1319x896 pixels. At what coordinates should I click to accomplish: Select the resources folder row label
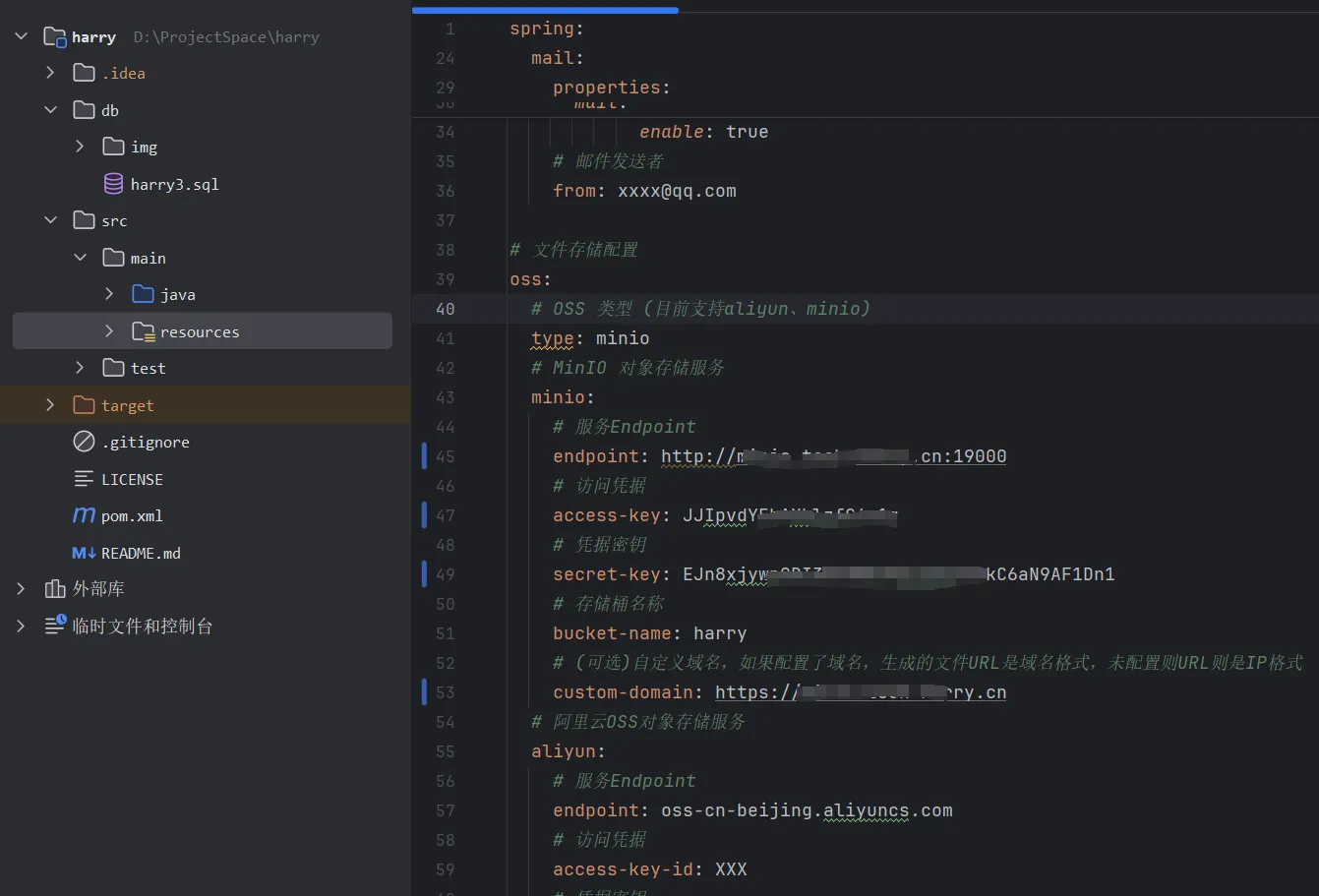click(x=200, y=331)
